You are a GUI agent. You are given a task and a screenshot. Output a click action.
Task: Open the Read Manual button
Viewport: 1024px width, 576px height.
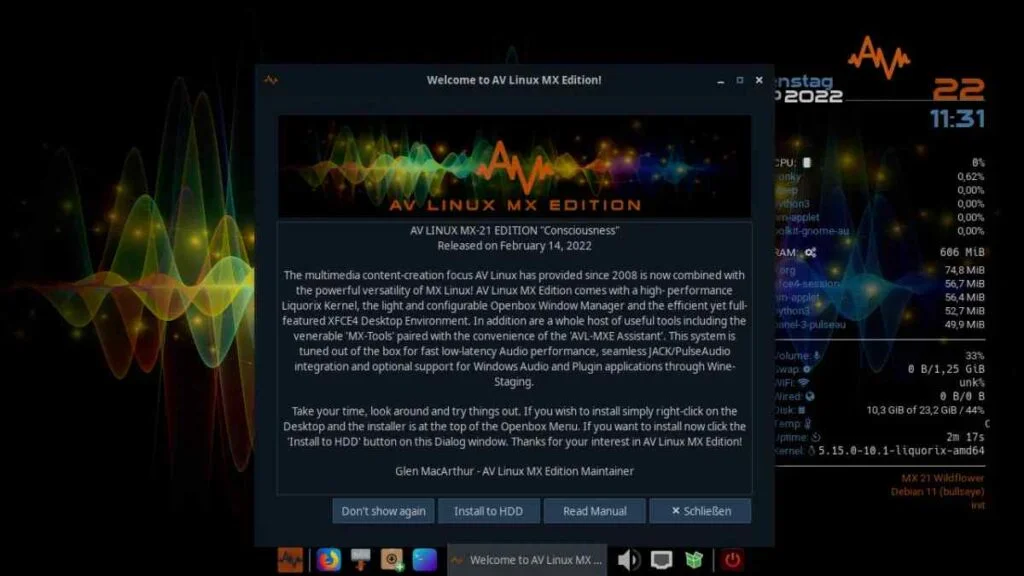pos(594,511)
